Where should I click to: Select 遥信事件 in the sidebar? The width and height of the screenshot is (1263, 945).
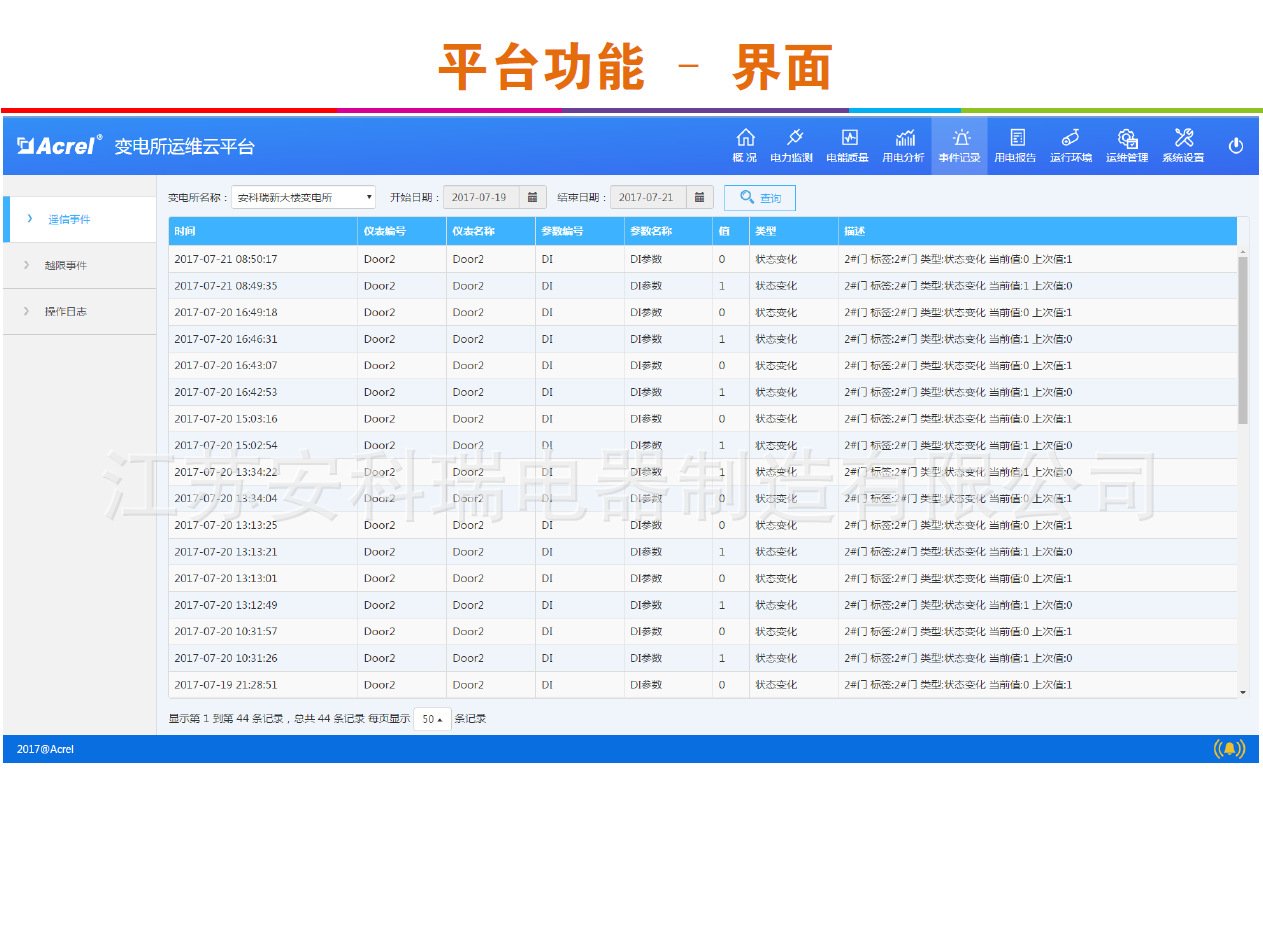tap(80, 219)
